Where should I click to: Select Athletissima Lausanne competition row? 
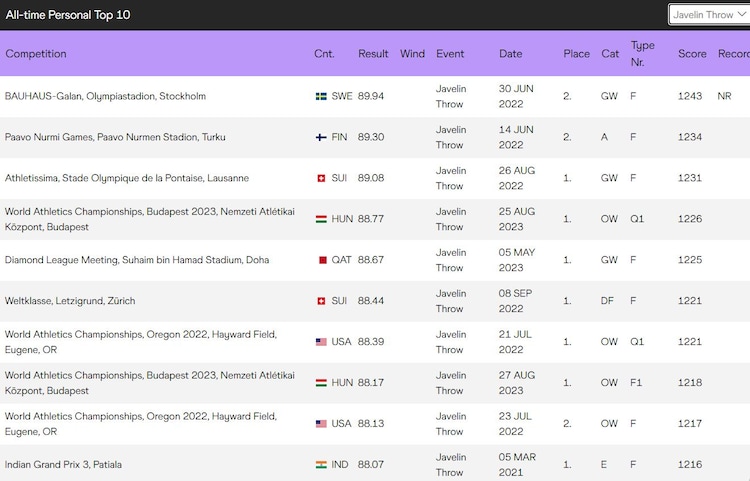[x=127, y=178]
